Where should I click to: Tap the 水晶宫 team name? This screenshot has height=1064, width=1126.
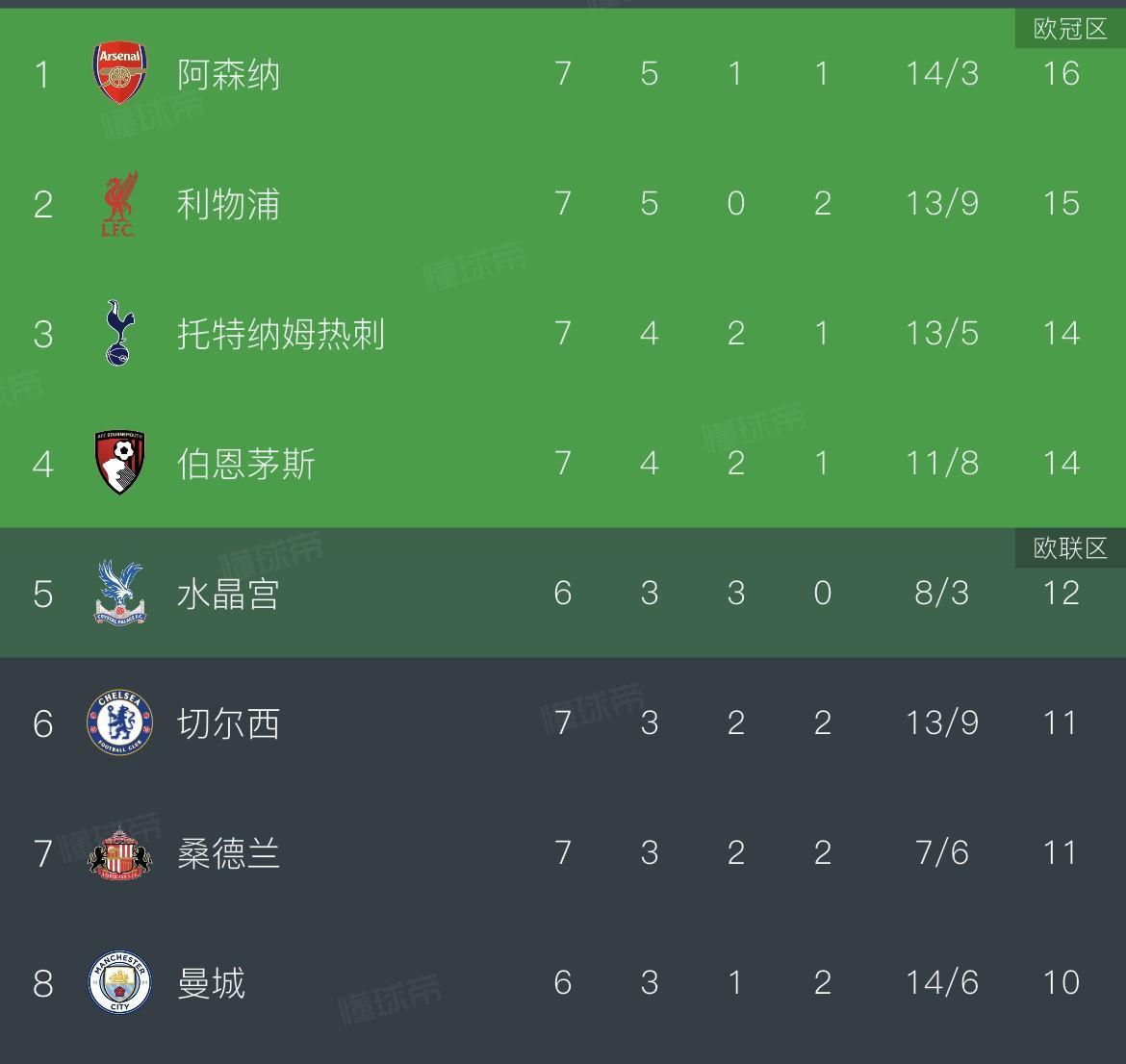point(228,594)
